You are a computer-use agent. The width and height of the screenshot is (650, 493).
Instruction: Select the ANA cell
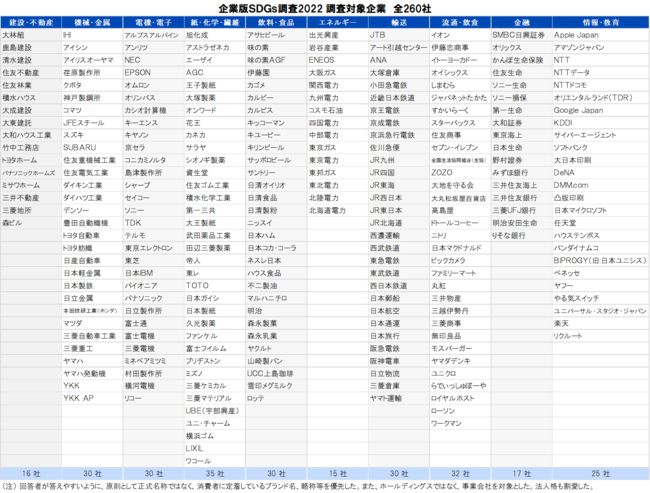399,60
